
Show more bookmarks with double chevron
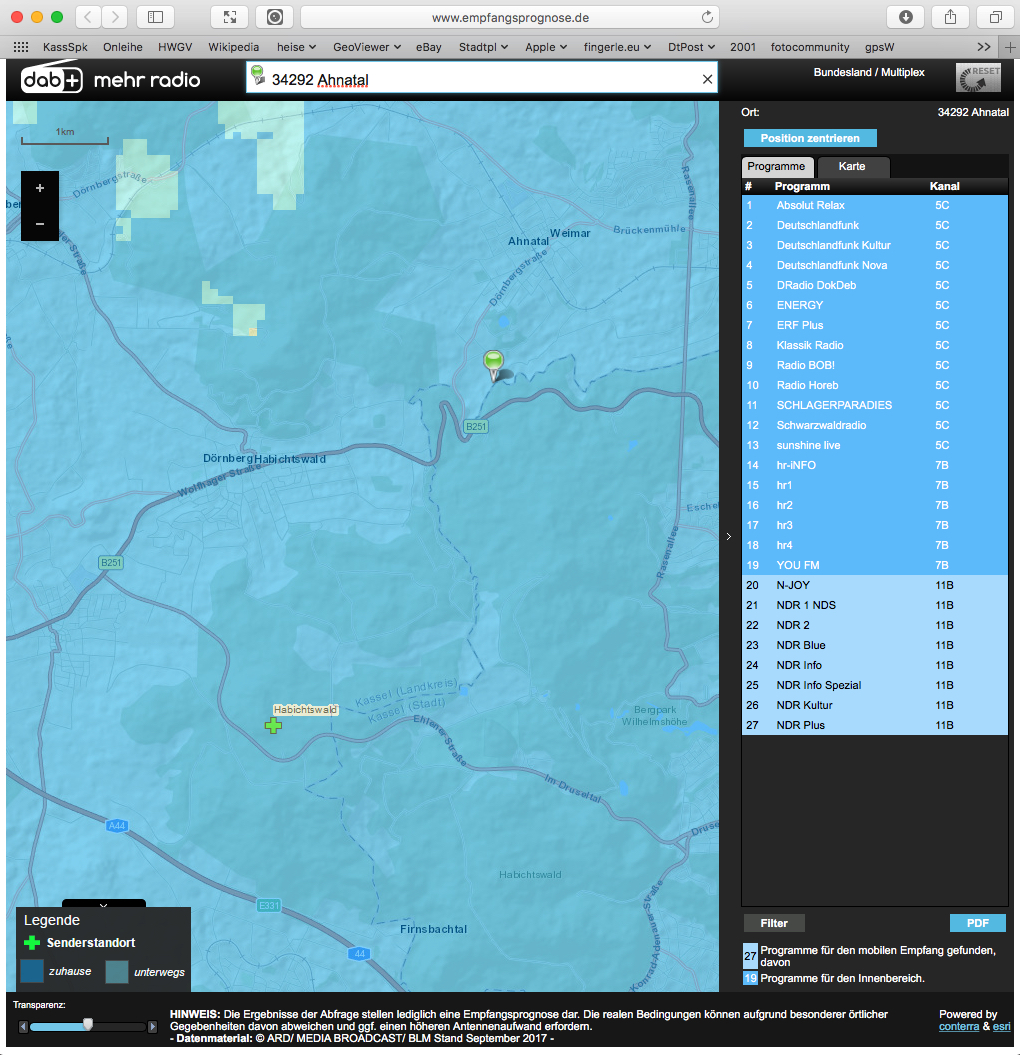pos(984,47)
